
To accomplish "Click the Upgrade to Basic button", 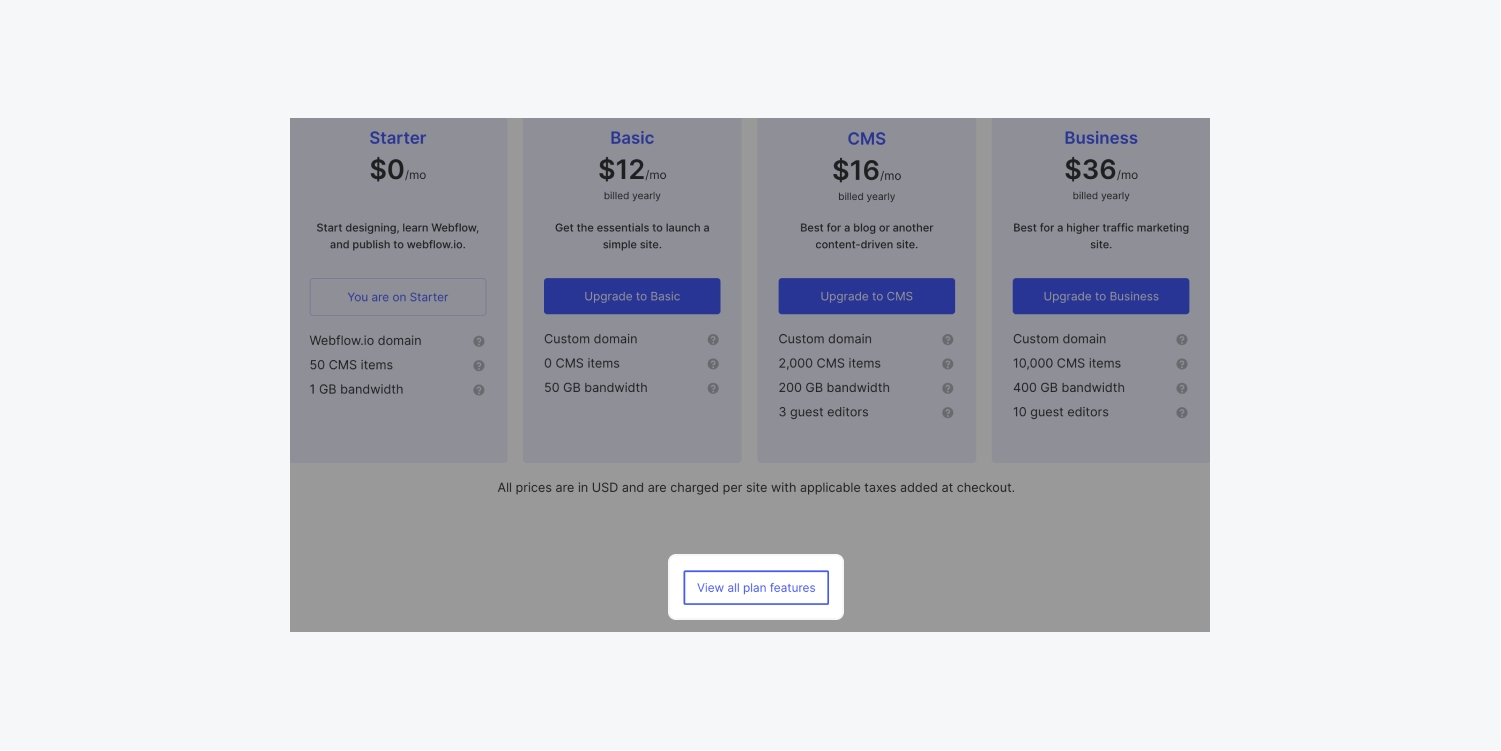I will (x=632, y=297).
